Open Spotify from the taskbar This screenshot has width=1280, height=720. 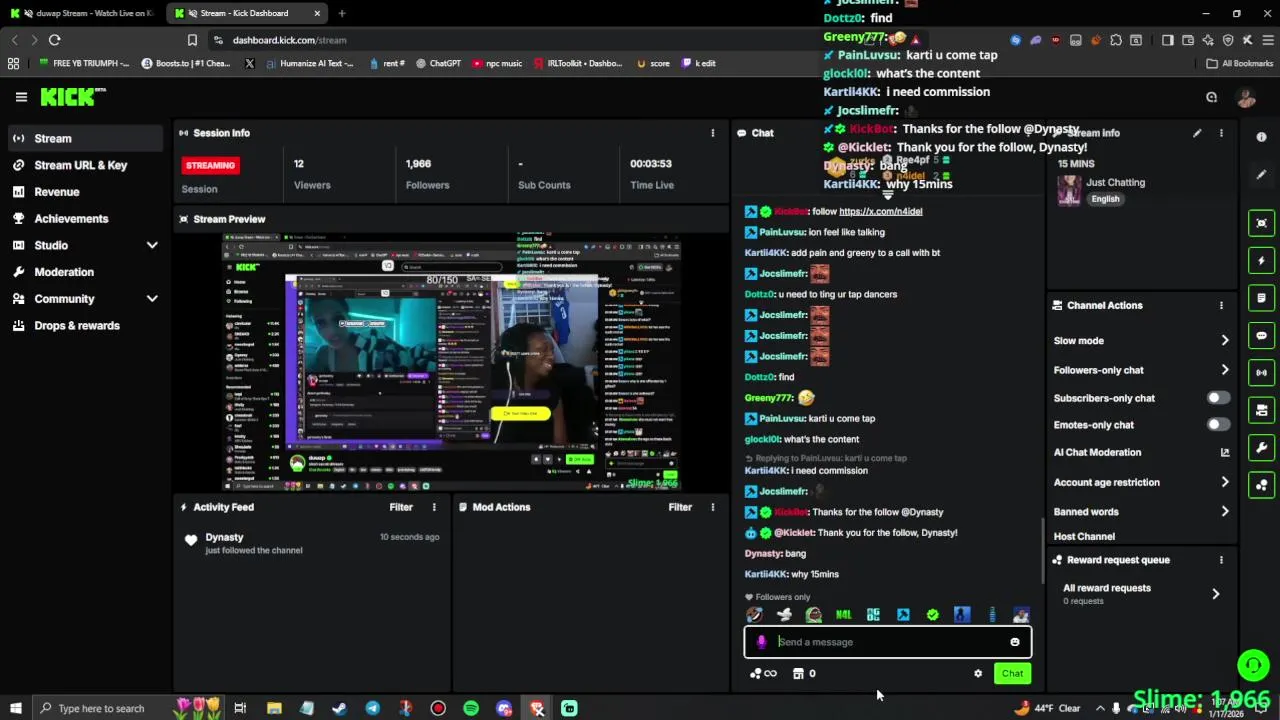point(471,708)
